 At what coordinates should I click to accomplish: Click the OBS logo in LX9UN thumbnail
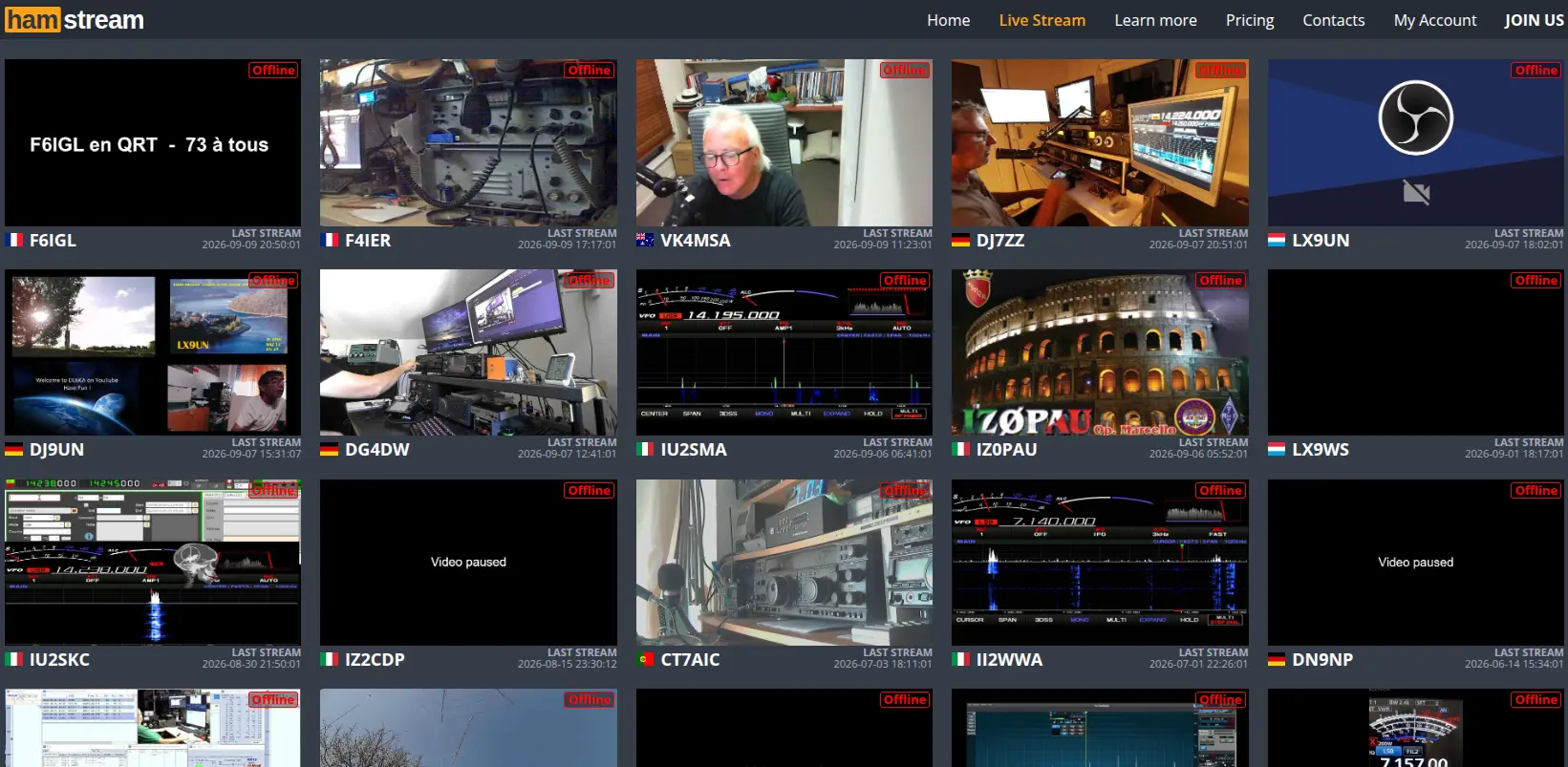pos(1415,117)
